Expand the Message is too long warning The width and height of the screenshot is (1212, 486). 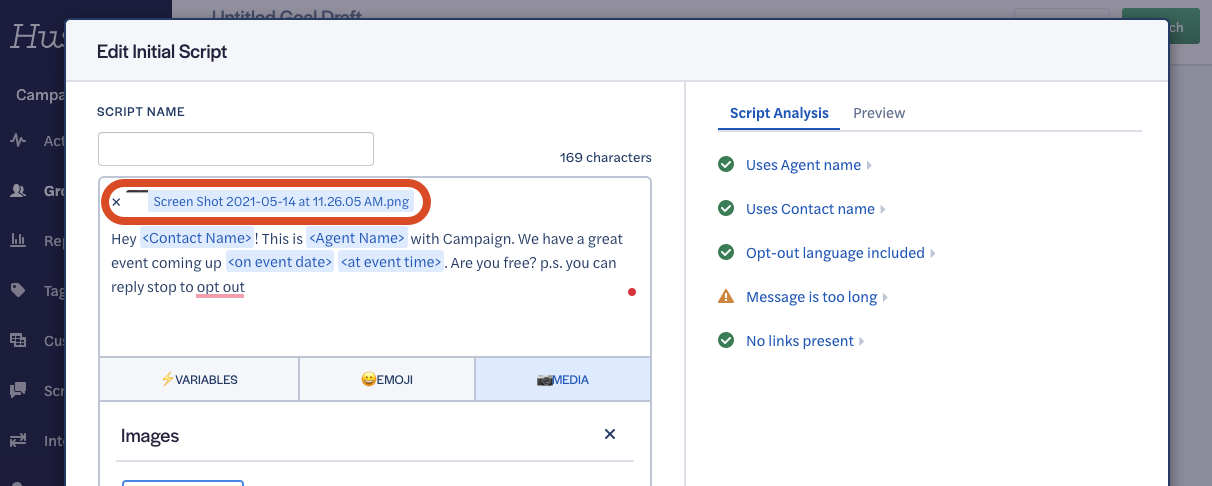(816, 297)
